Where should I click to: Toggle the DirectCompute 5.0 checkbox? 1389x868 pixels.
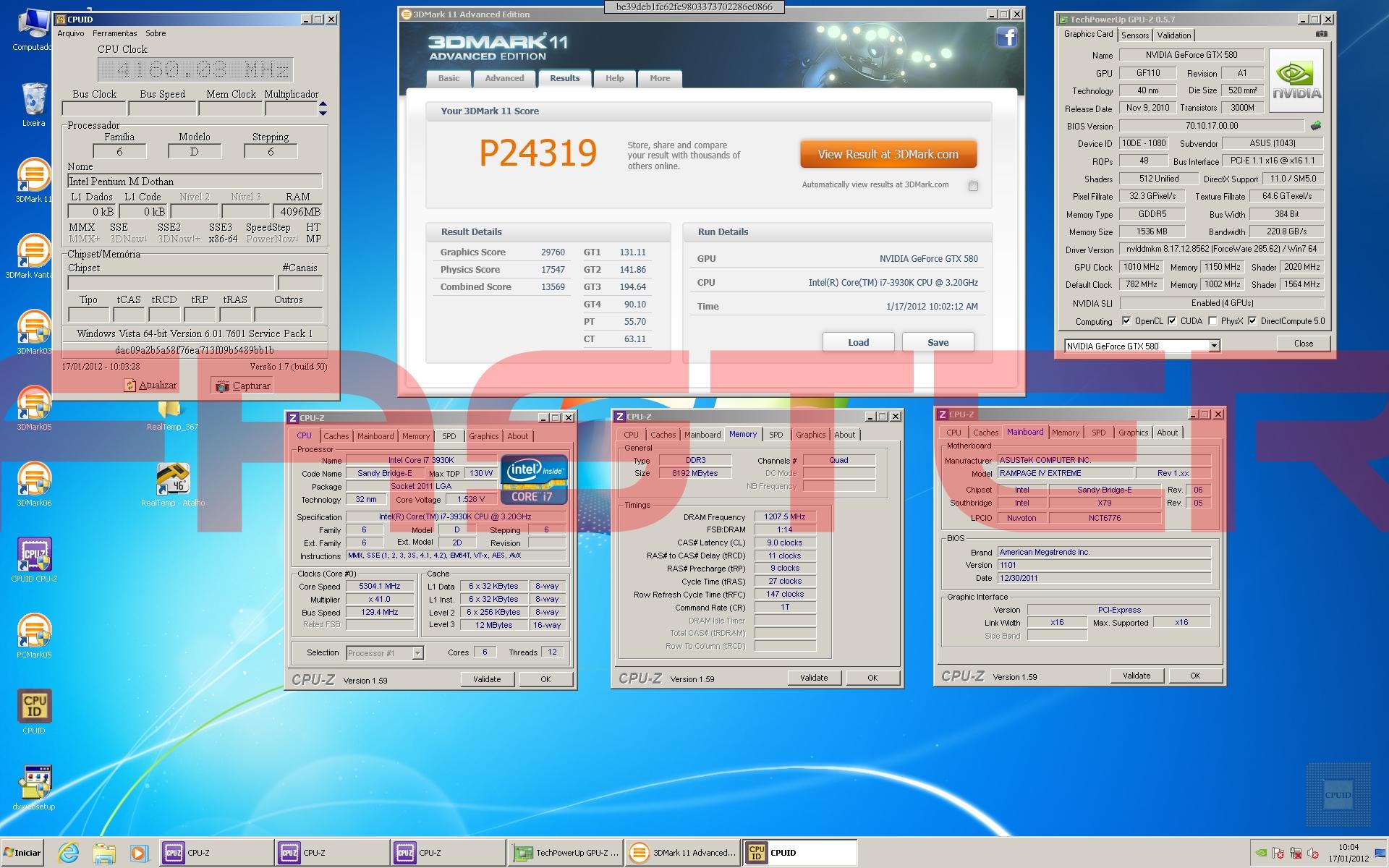point(1252,321)
